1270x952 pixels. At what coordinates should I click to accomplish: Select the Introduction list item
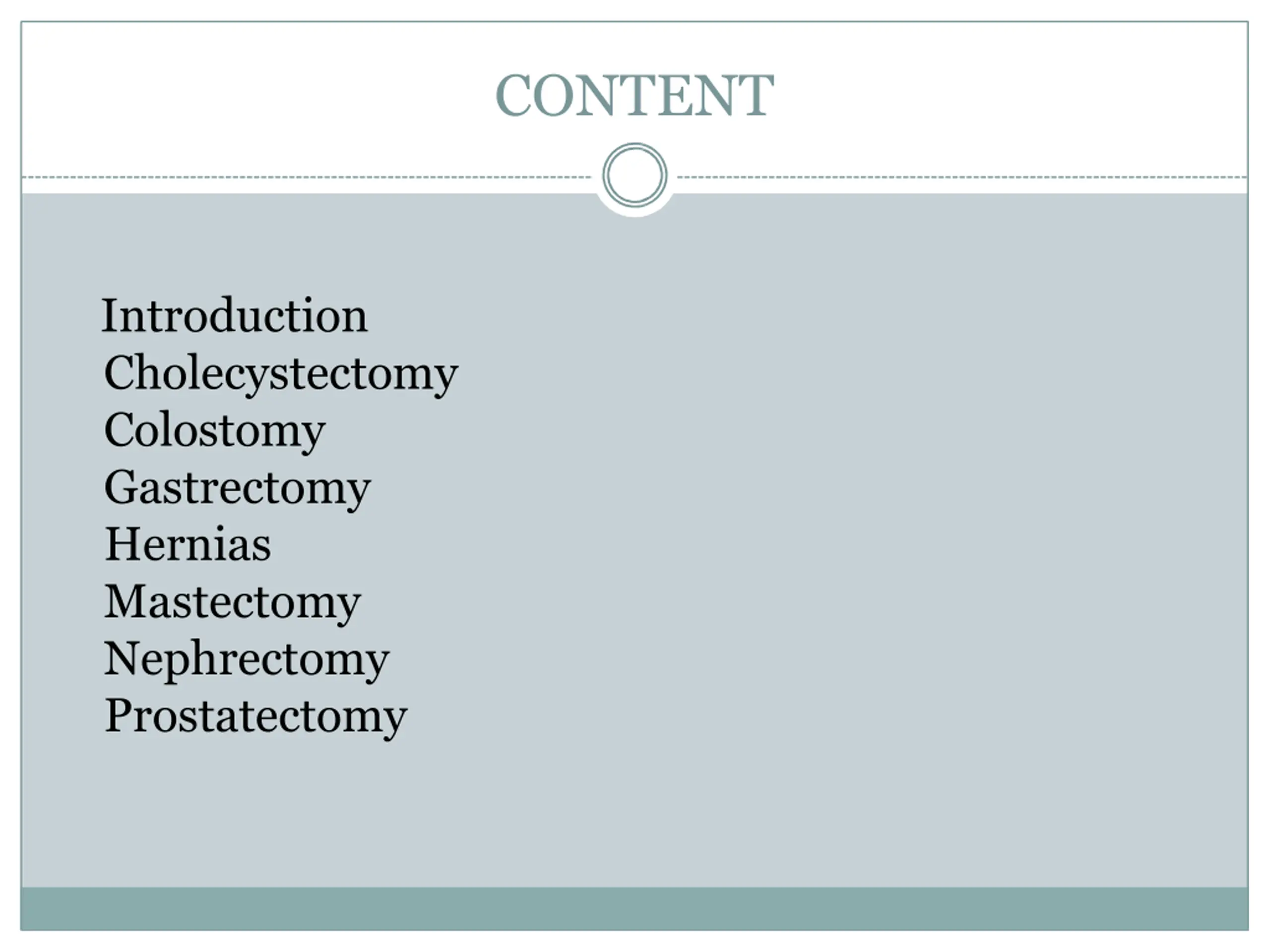click(x=234, y=316)
